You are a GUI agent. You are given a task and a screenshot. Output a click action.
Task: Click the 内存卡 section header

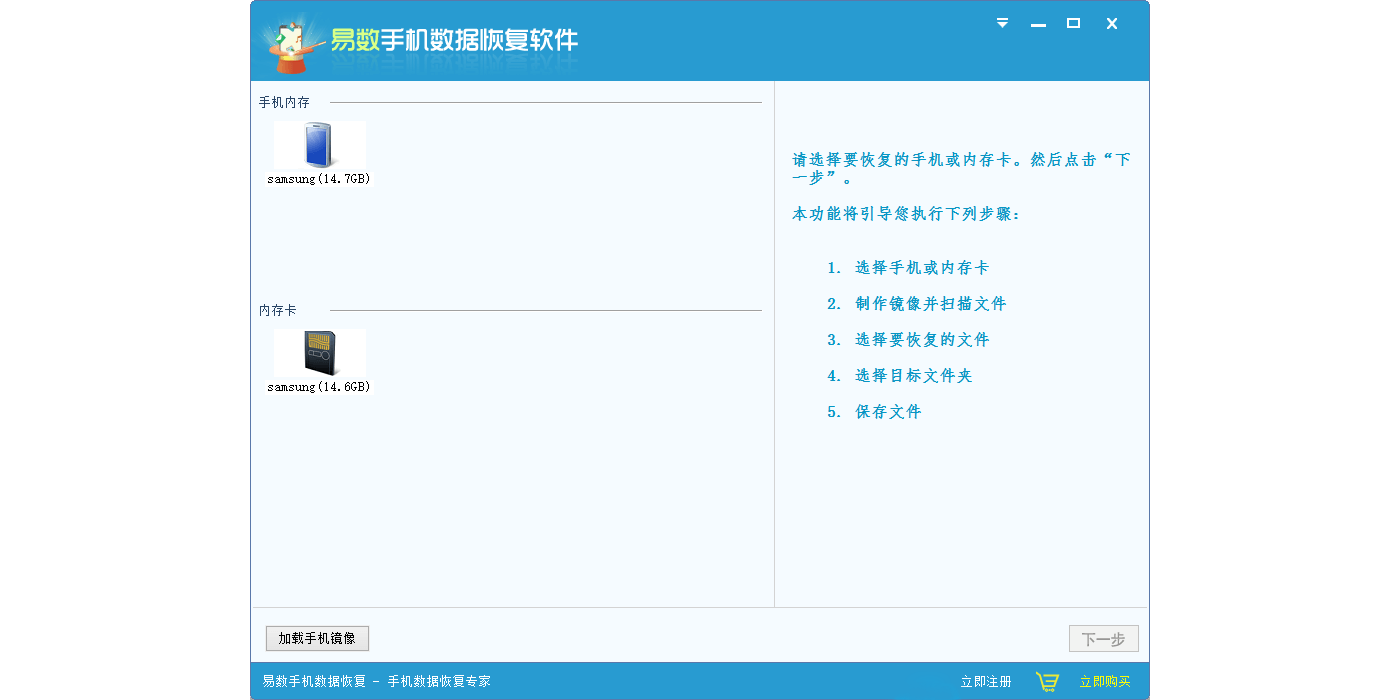click(278, 311)
